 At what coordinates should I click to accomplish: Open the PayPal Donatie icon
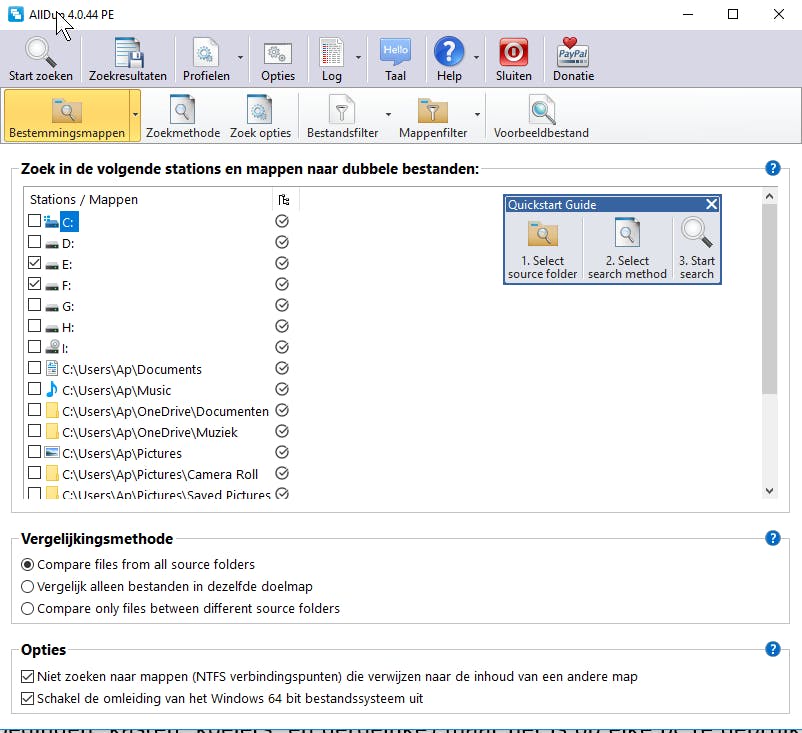point(573,53)
